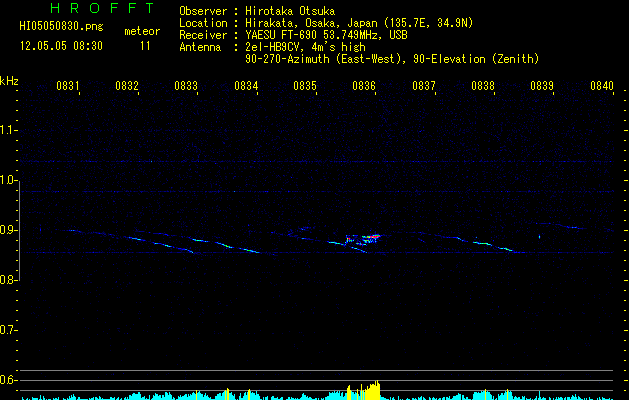This screenshot has height=400, width=629.
Task: Click the 0832 time marker
Action: 127,86
